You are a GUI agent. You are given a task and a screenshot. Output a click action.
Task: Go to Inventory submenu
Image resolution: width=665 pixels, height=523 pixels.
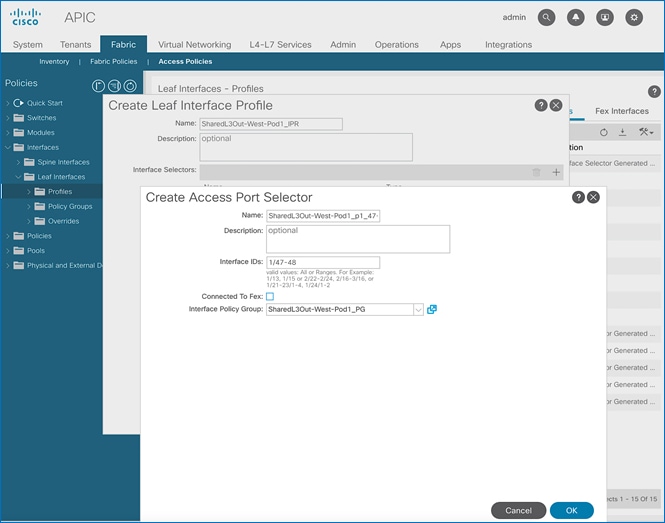[54, 62]
